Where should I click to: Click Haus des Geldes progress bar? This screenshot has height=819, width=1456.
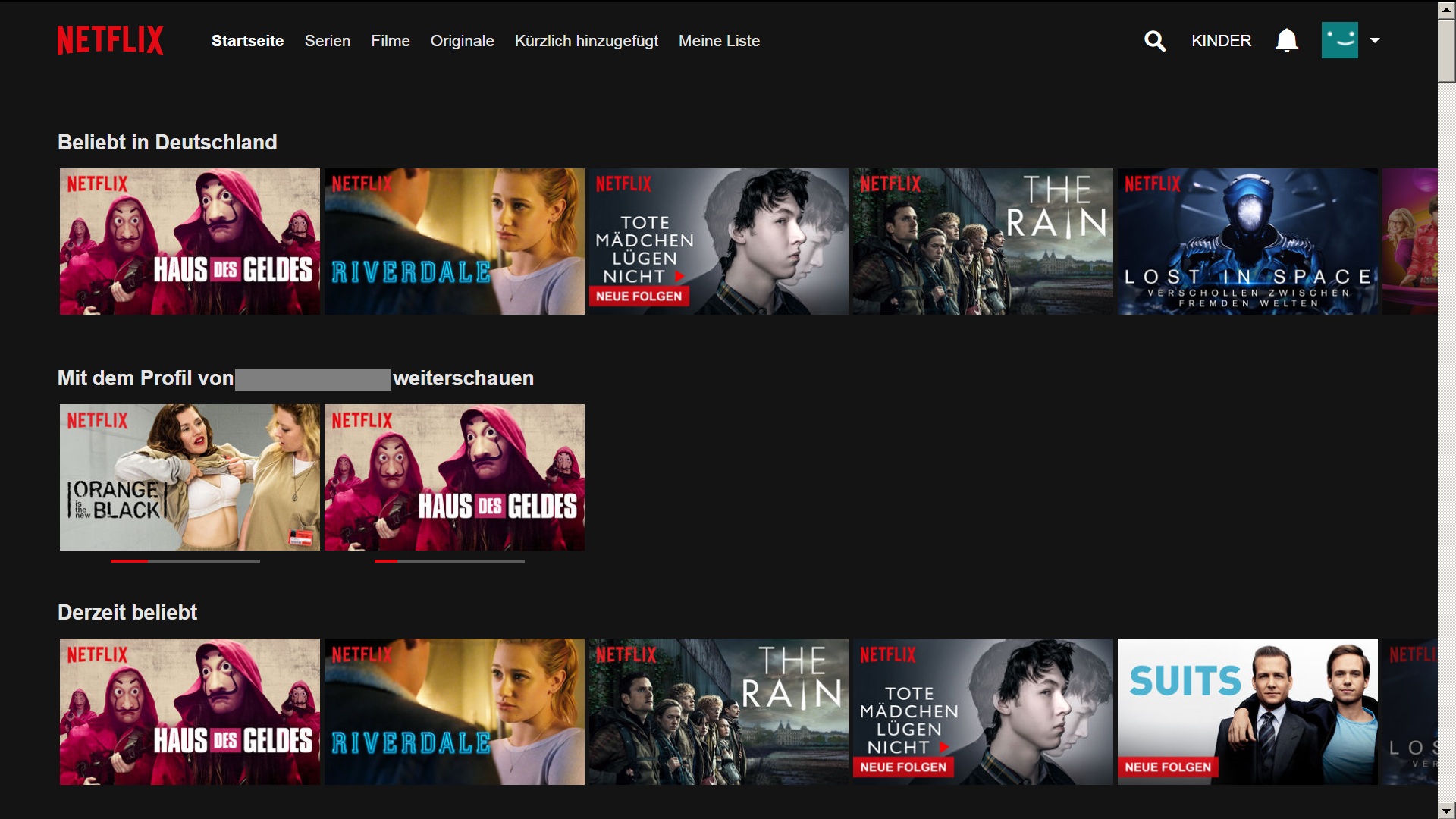tap(449, 561)
